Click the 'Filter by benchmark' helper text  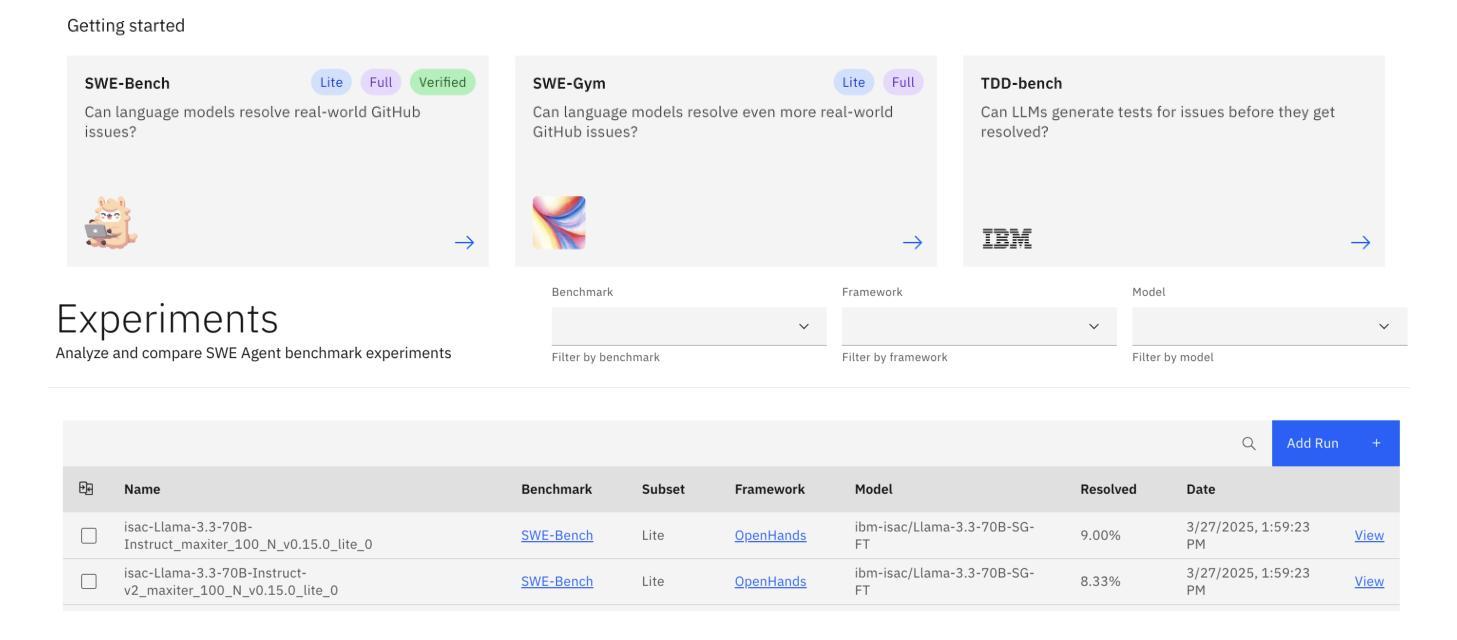click(x=606, y=357)
